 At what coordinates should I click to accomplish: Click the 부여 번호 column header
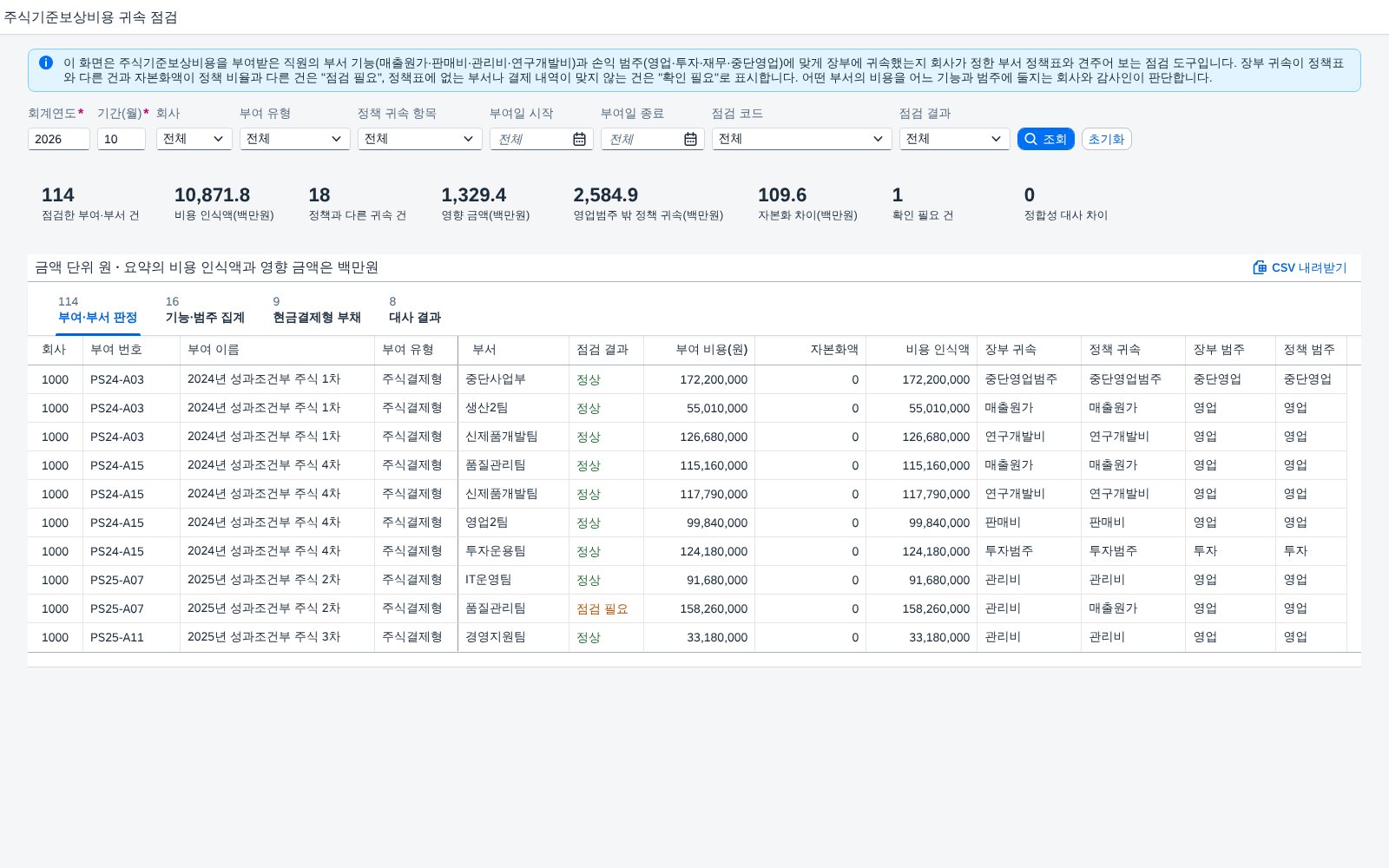[132, 350]
